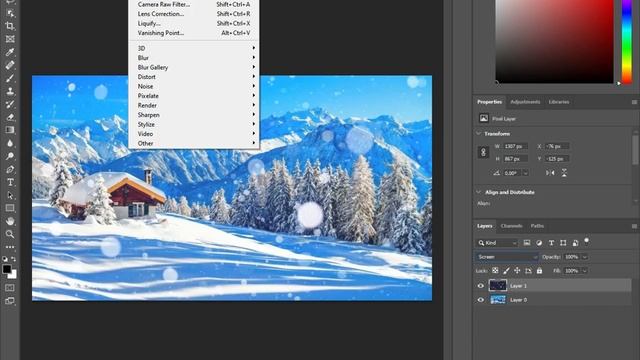Toggle lock image pixels brush icon
This screenshot has height=360, width=640.
tap(506, 271)
